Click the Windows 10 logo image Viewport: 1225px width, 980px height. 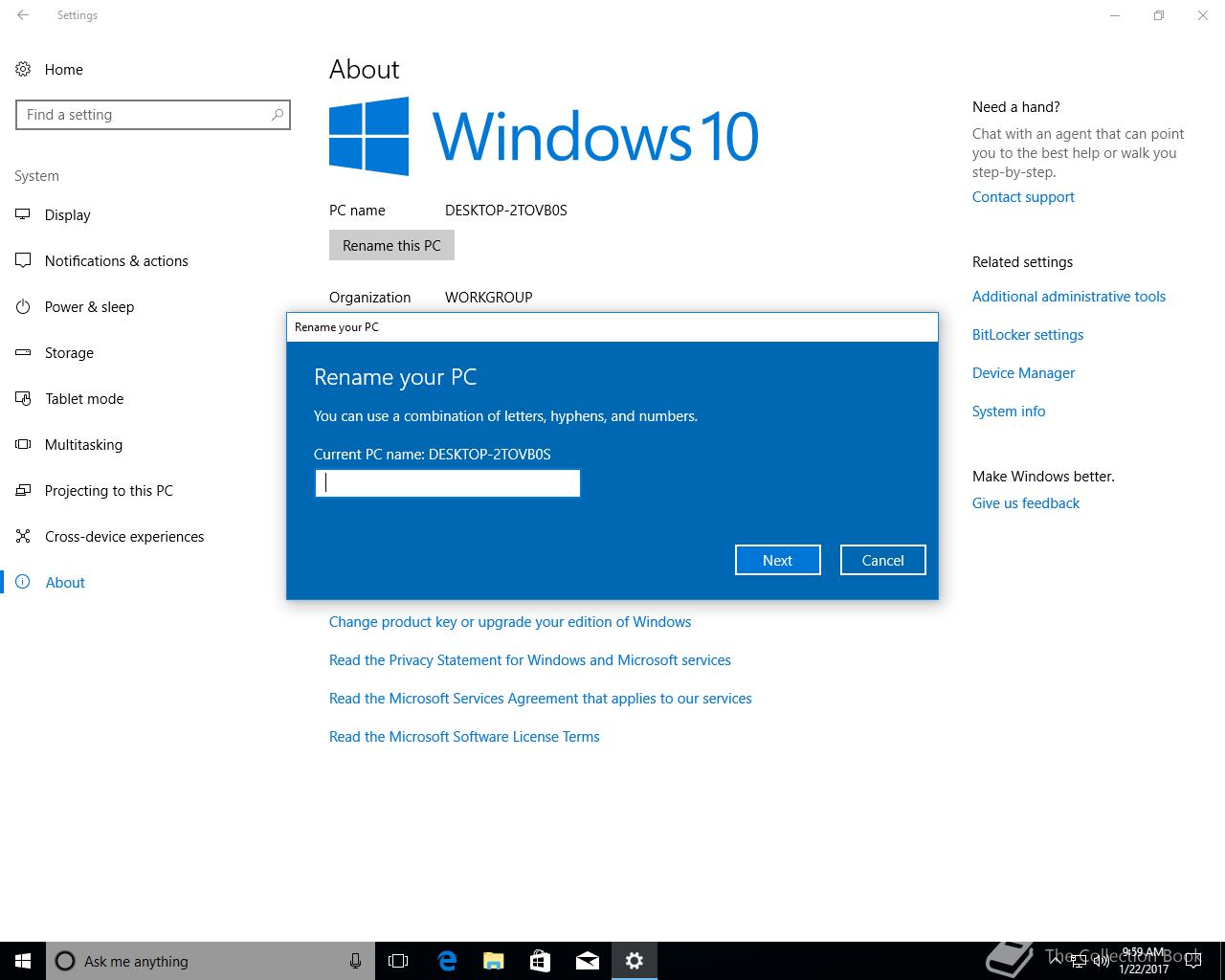click(x=544, y=136)
